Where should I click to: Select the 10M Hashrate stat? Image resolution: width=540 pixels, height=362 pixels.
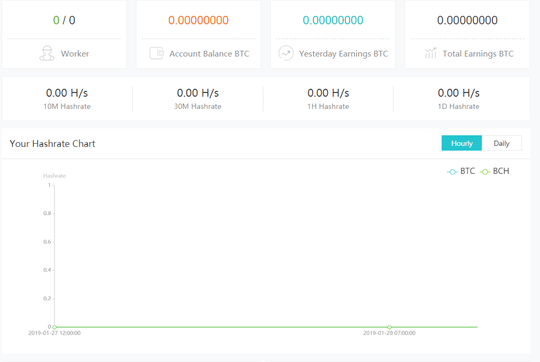click(x=67, y=99)
